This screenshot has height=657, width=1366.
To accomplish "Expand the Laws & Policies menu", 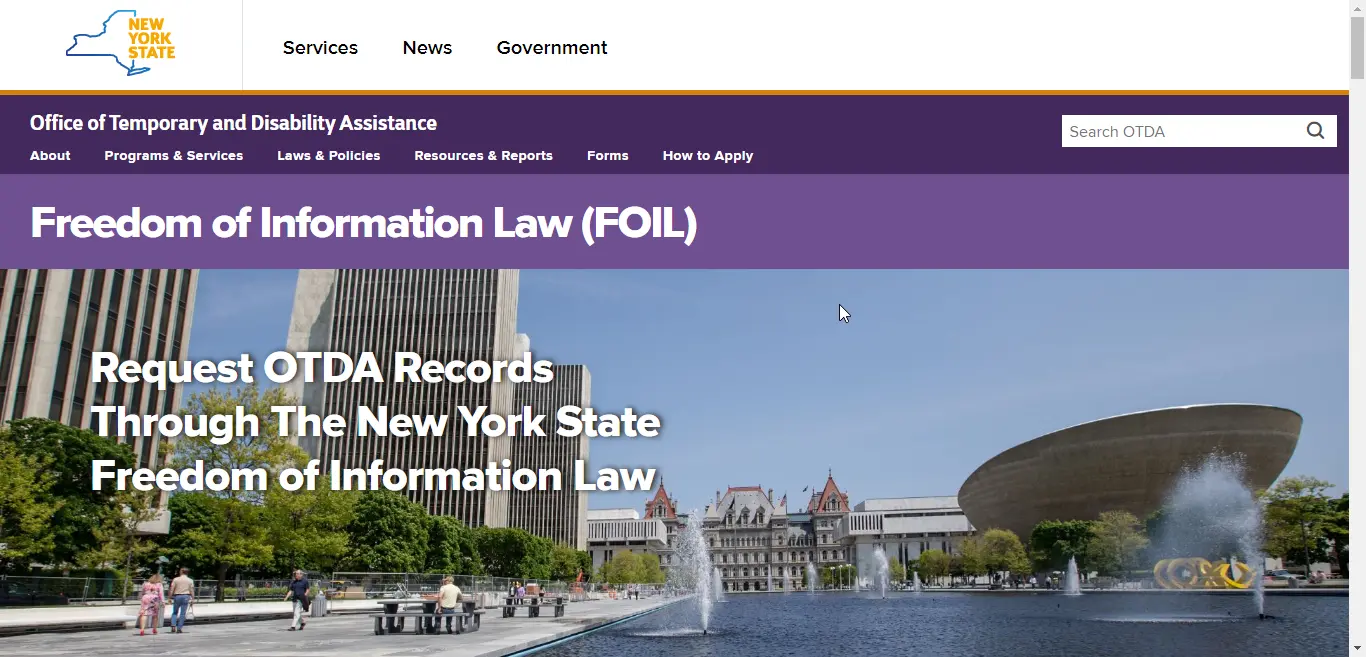I will (329, 156).
